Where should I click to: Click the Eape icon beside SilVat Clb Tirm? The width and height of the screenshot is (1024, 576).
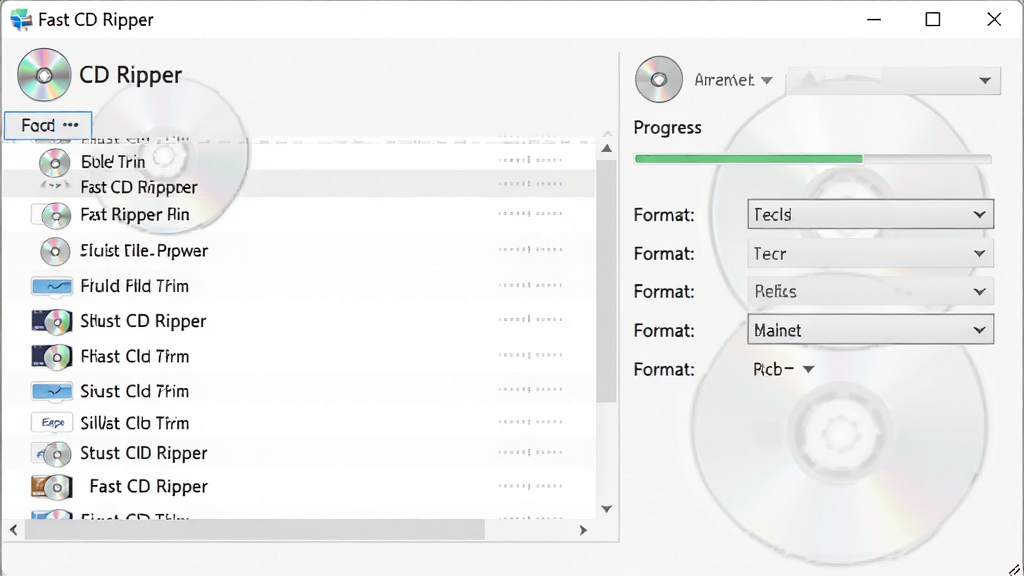point(52,423)
